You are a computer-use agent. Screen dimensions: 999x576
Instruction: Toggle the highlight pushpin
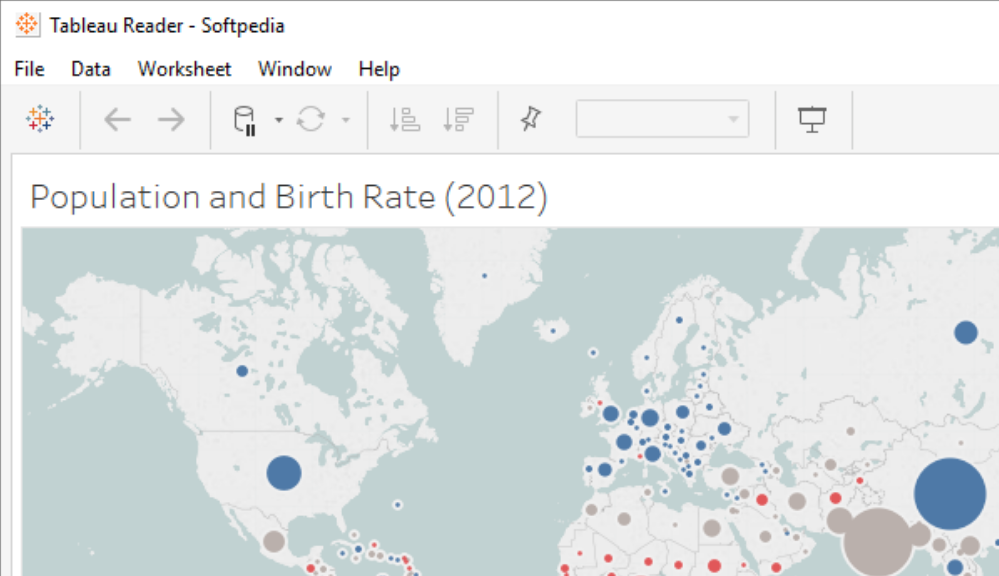click(531, 118)
